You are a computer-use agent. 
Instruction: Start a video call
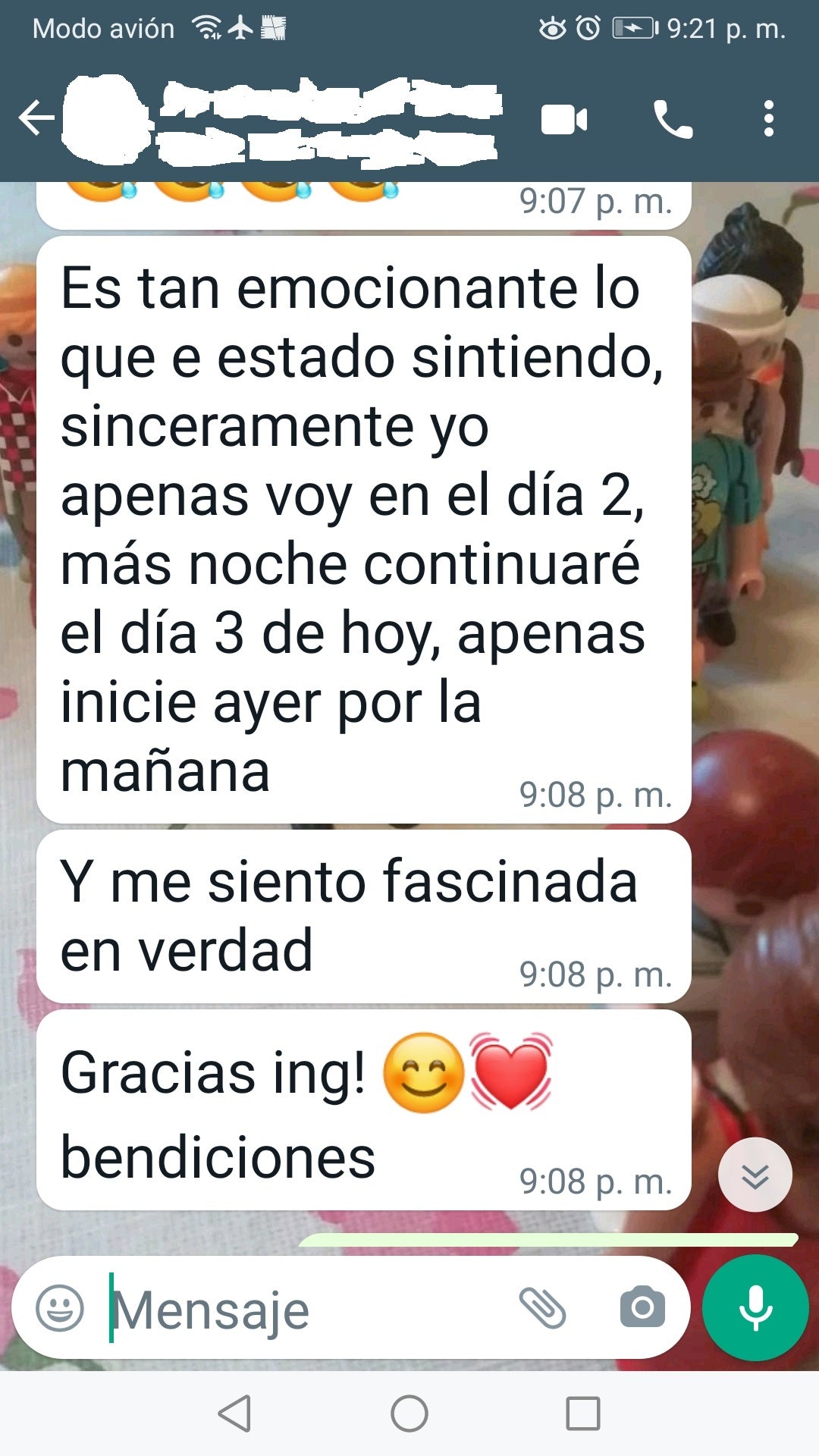tap(563, 120)
